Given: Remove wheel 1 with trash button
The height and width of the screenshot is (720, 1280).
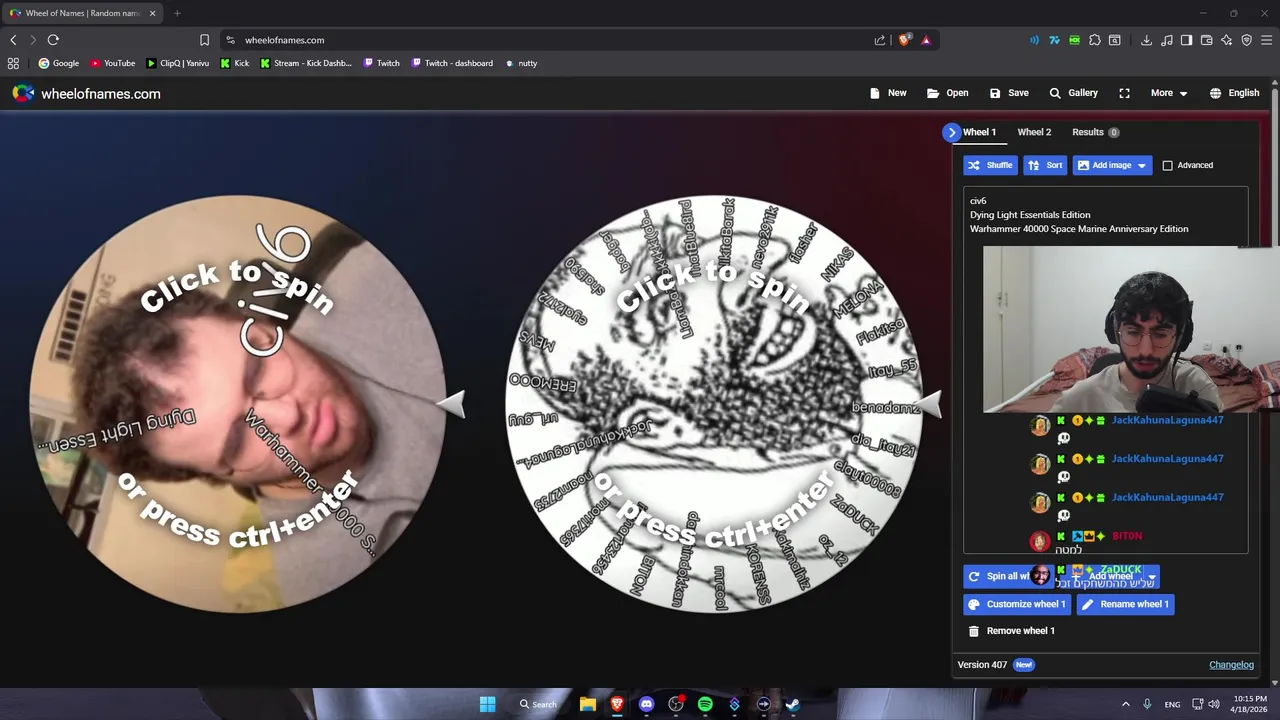Looking at the screenshot, I should pos(1011,631).
